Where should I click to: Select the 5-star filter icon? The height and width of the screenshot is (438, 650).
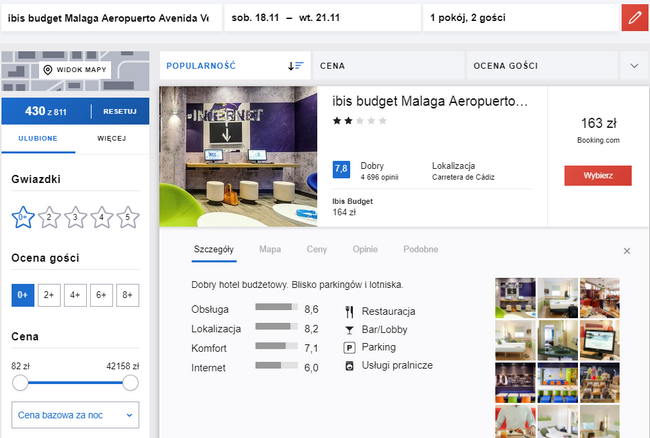[x=126, y=216]
